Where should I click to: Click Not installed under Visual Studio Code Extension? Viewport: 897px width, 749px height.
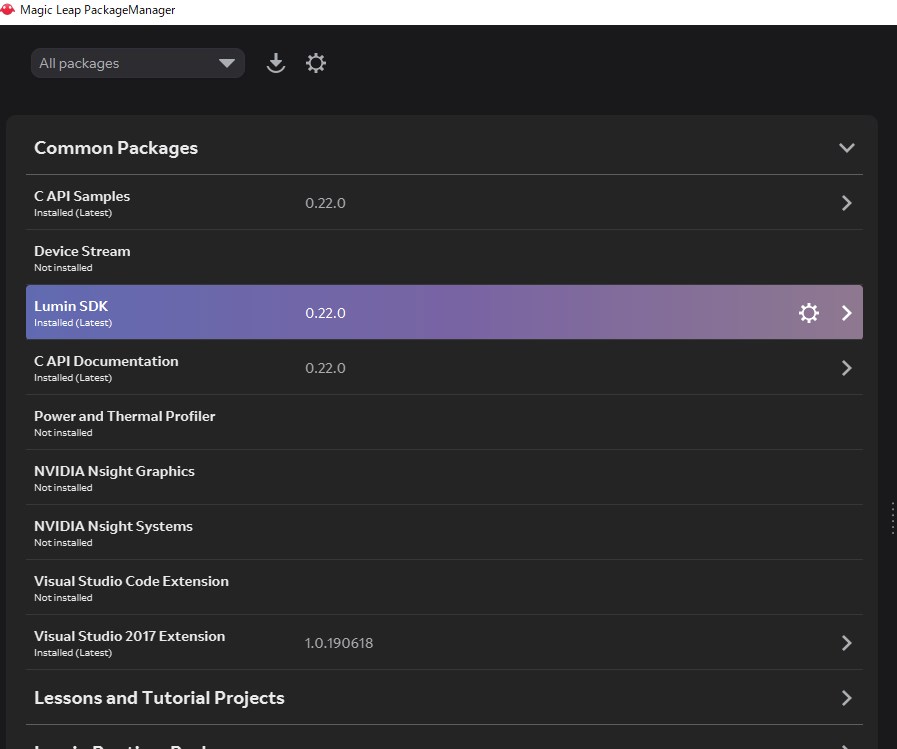coord(63,597)
